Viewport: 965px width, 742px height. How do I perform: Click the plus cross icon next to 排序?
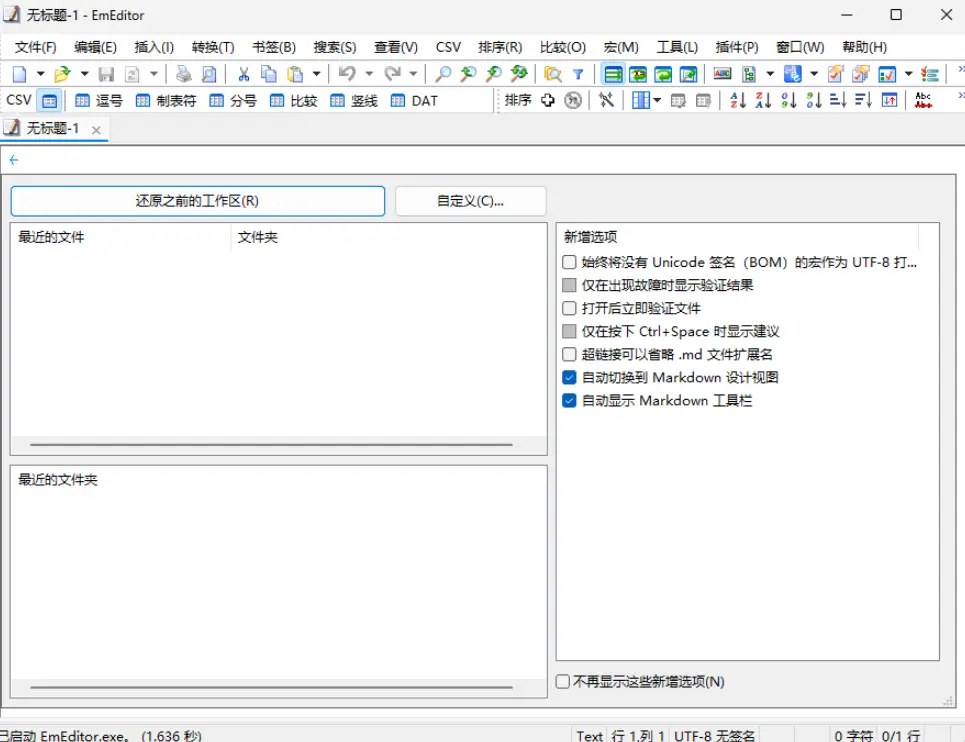pos(547,100)
